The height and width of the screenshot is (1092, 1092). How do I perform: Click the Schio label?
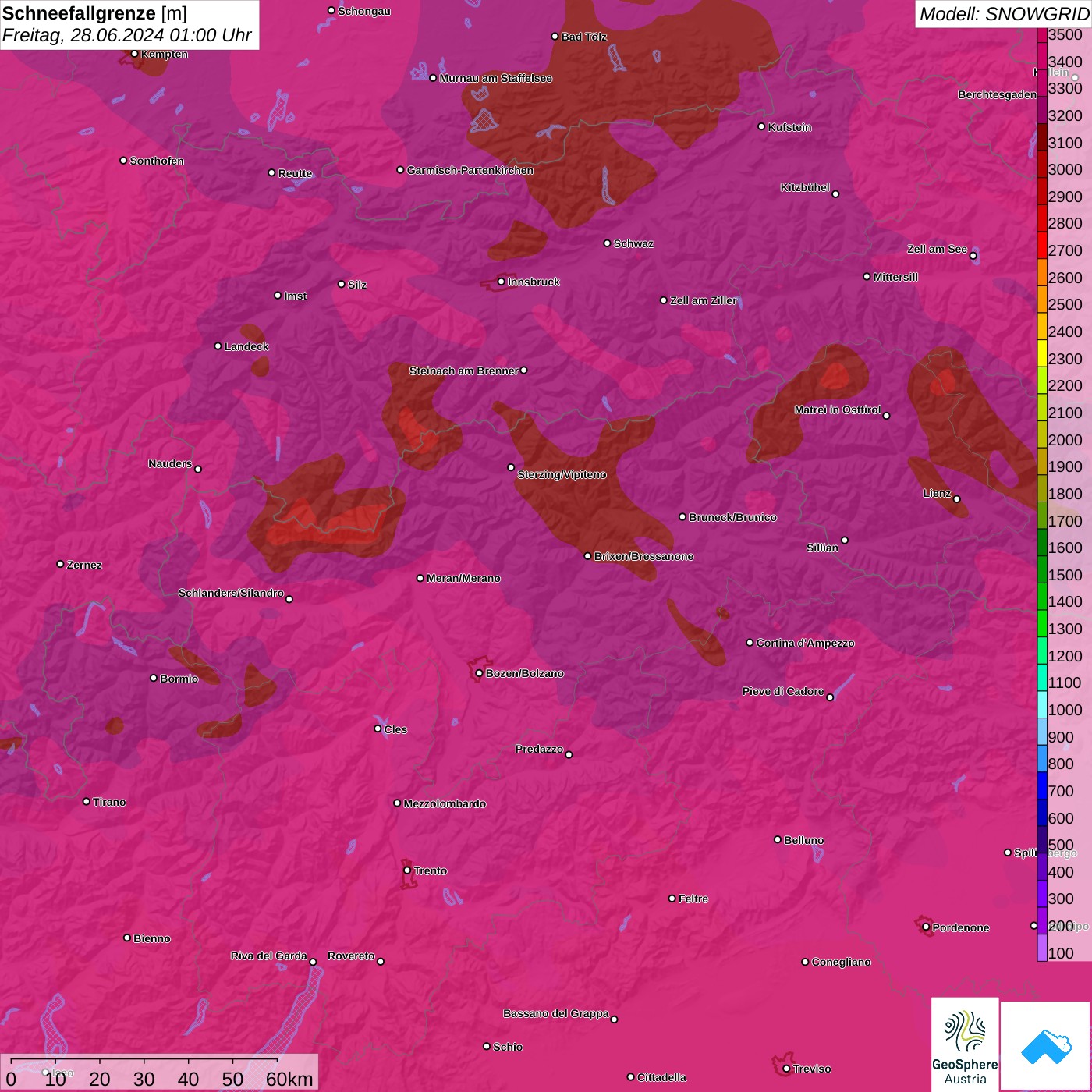pyautogui.click(x=508, y=1047)
